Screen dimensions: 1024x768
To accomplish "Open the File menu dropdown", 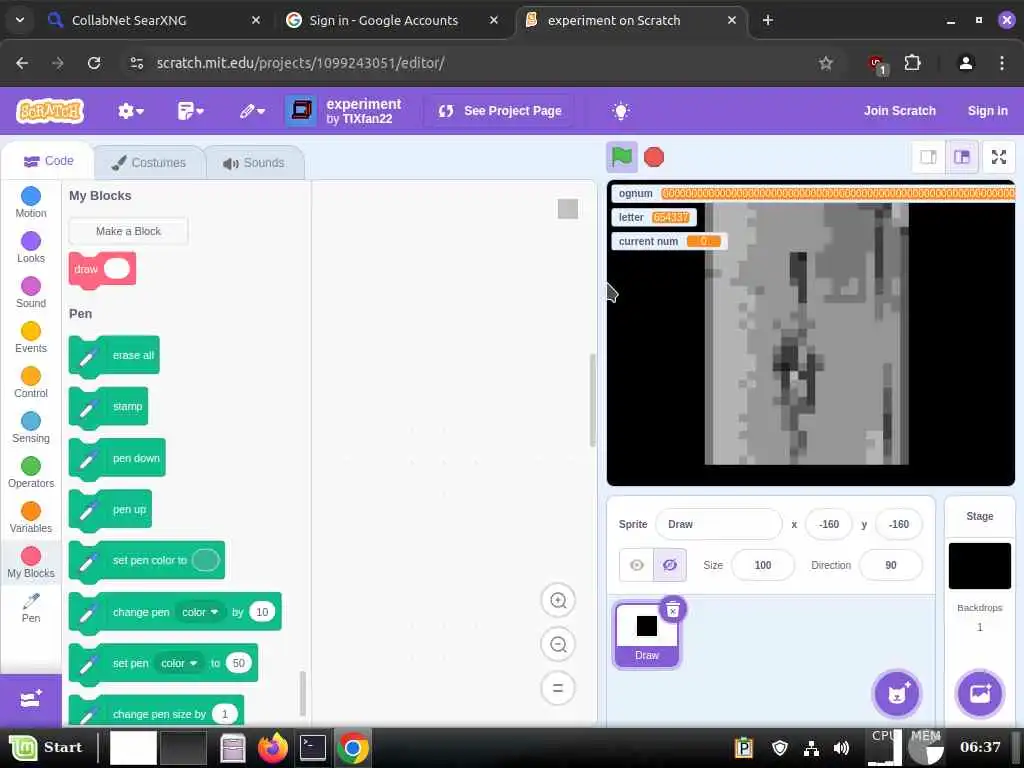I will [x=191, y=111].
